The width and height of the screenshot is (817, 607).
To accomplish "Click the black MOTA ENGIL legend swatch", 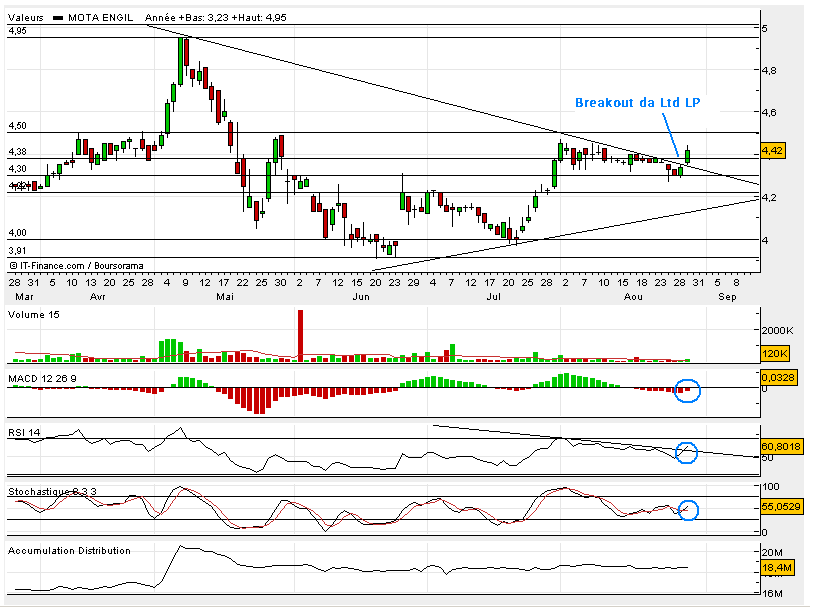I will click(x=58, y=18).
